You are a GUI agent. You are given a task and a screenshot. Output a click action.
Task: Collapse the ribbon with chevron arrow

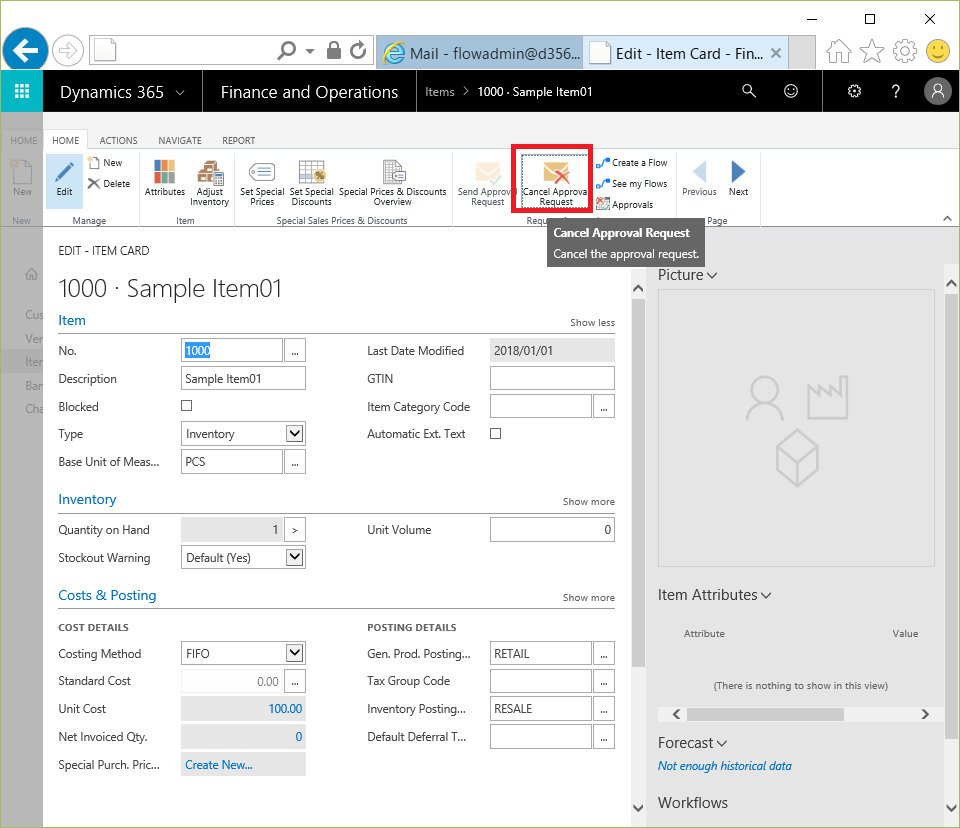coord(947,219)
